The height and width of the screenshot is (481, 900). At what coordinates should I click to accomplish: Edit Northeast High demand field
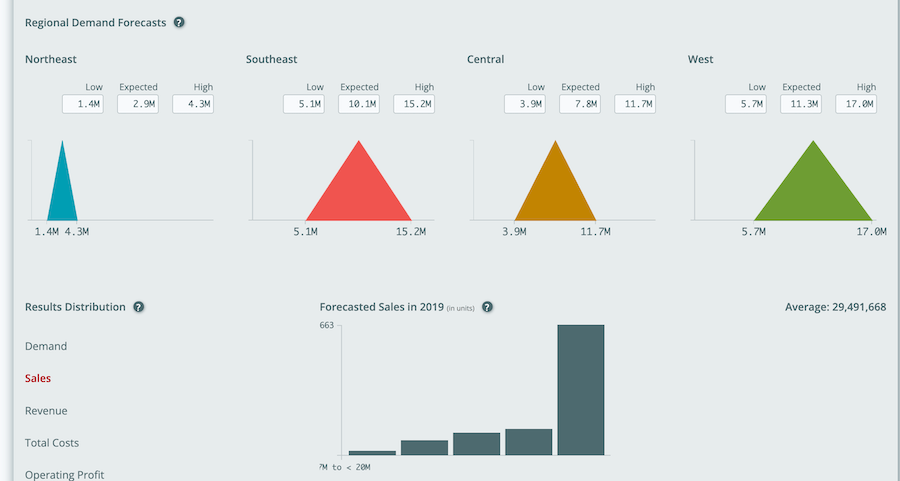coord(193,104)
